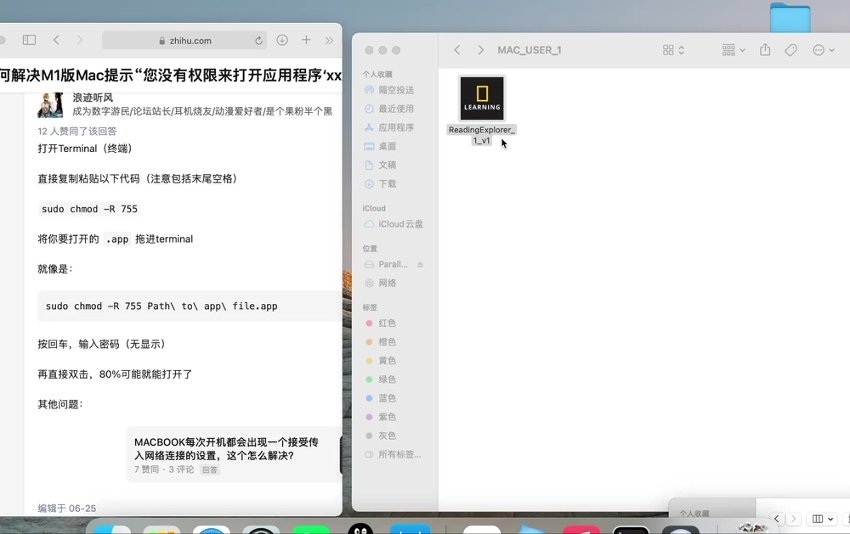Go back in the Safari window
Viewport: 850px width, 534px height.
[x=56, y=40]
